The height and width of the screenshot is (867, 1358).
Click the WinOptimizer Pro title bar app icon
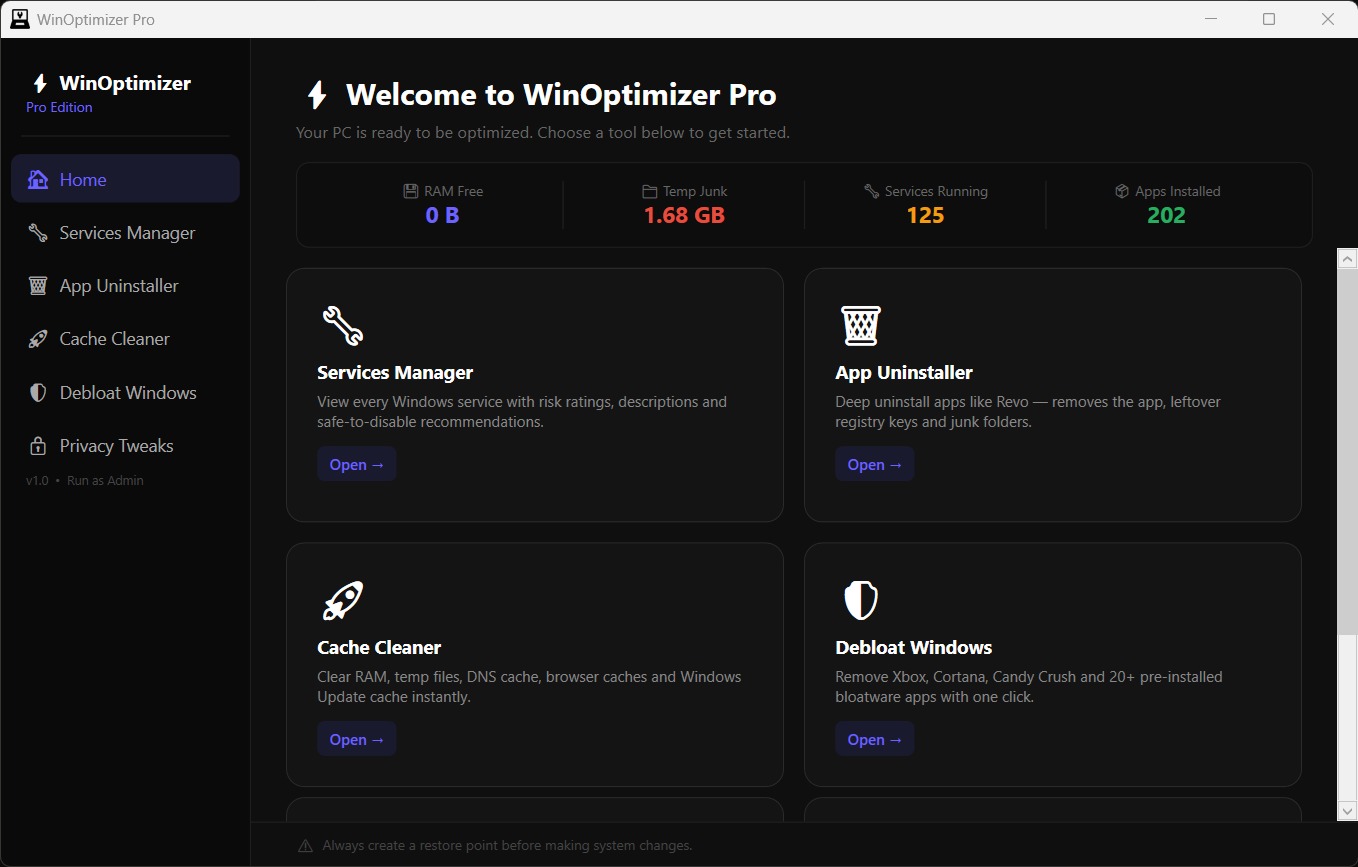point(19,19)
